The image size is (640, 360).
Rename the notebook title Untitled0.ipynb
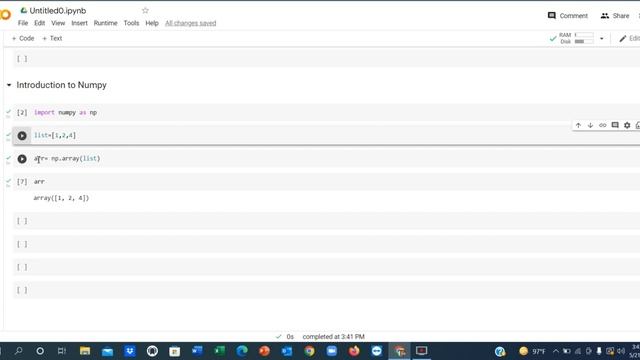click(58, 11)
